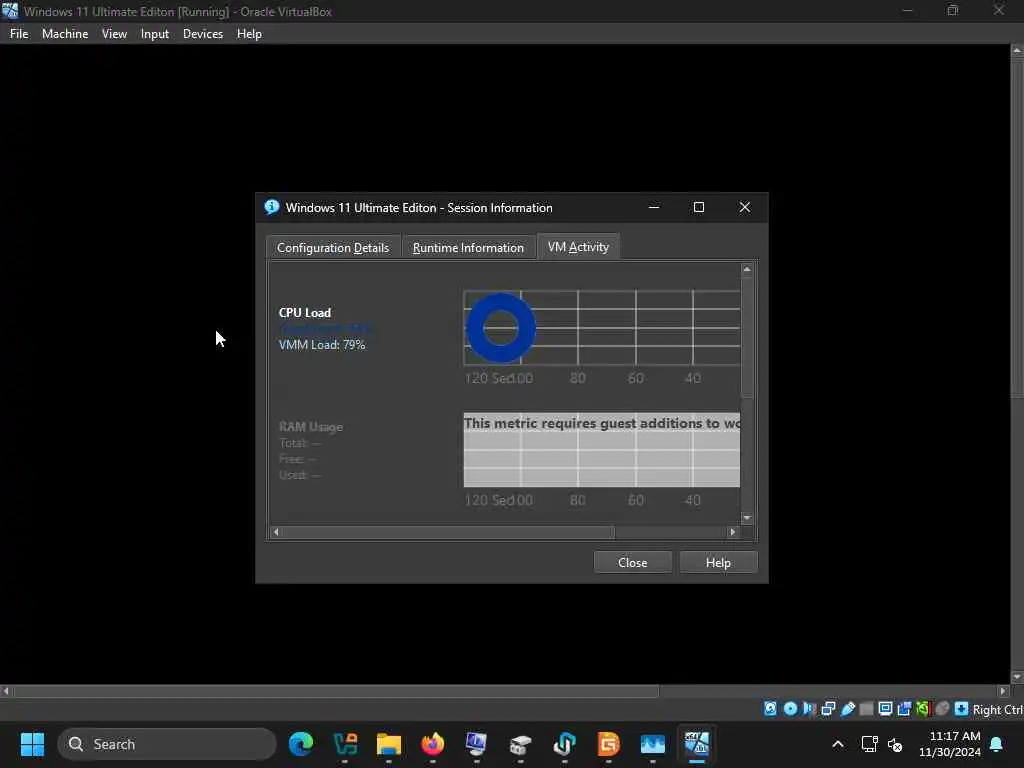Click the hard disk activity indicator icon
The width and height of the screenshot is (1024, 768).
click(771, 709)
